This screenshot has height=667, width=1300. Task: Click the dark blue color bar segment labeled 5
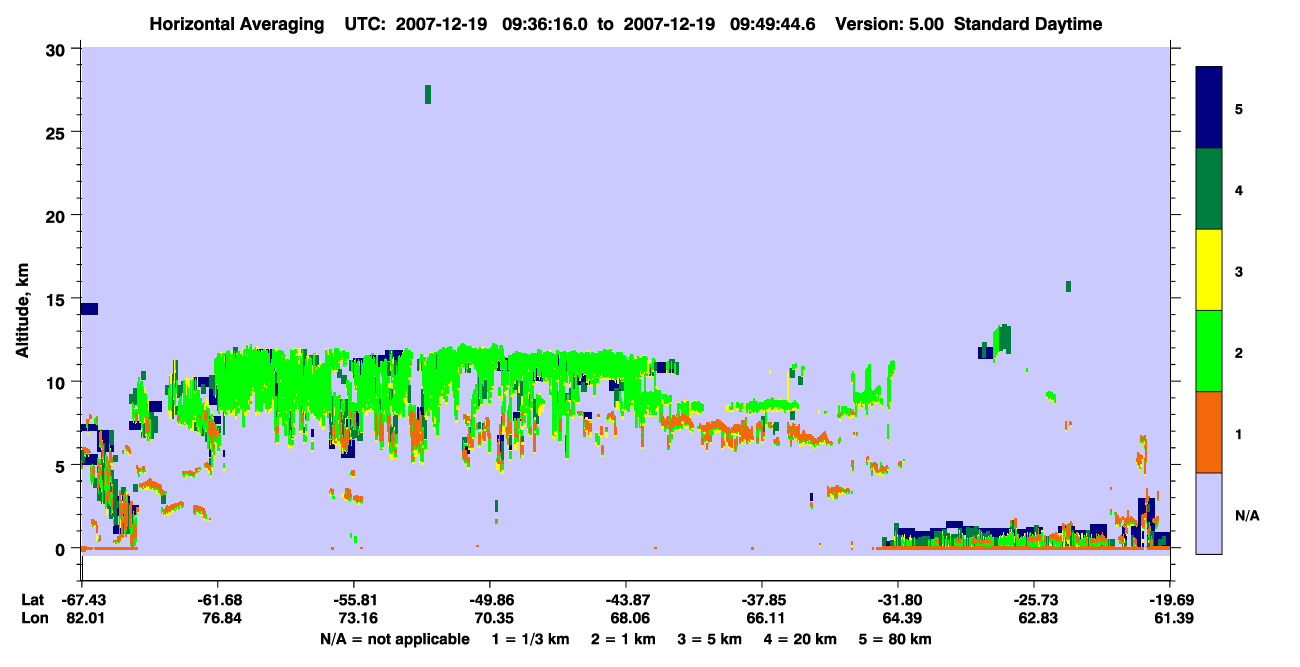pos(1209,108)
